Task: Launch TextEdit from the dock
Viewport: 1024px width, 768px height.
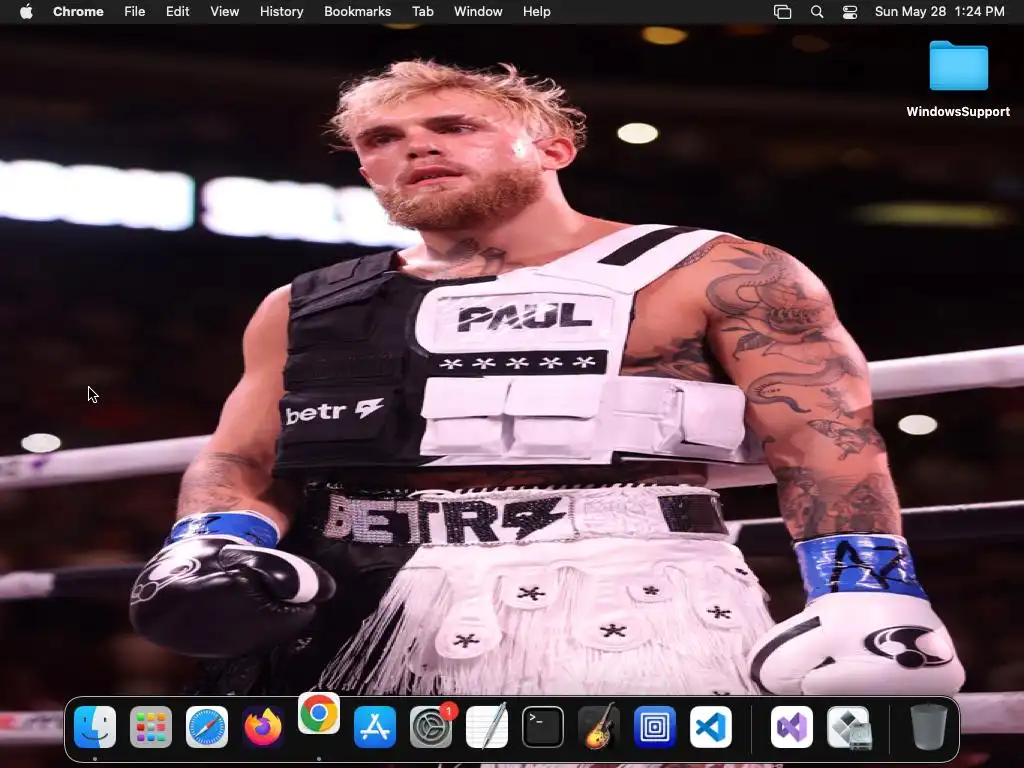Action: [x=487, y=727]
